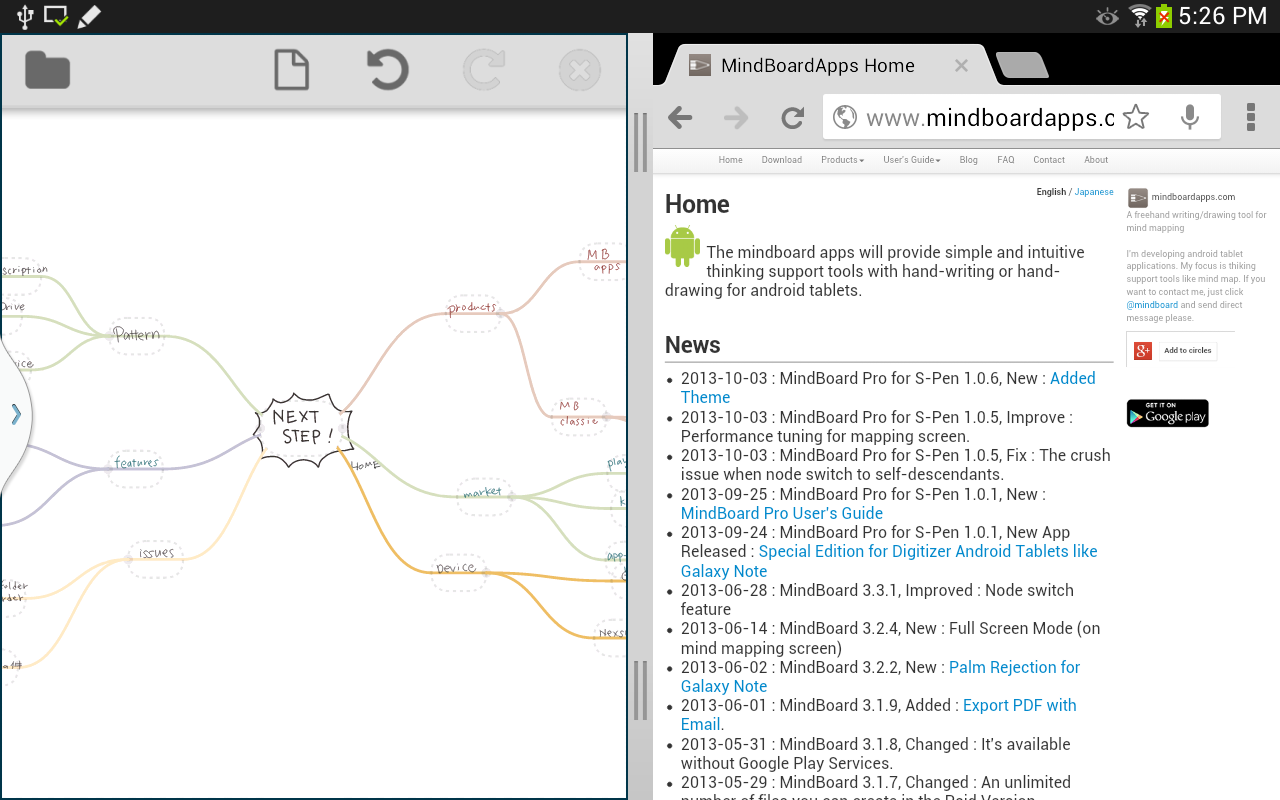The image size is (1280, 800).
Task: Expand the User's Guide dropdown menu
Action: coord(911,160)
